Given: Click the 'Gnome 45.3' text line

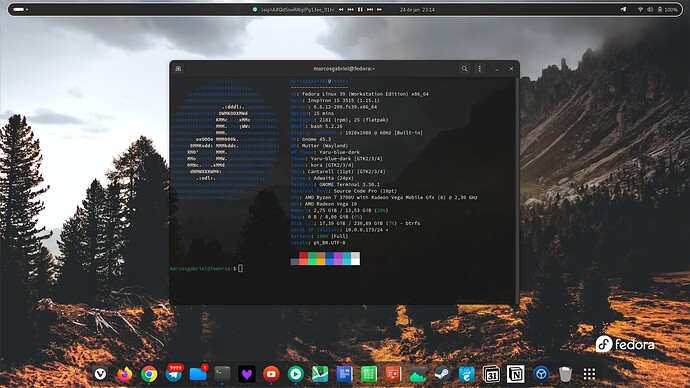Looking at the screenshot, I should [311, 139].
